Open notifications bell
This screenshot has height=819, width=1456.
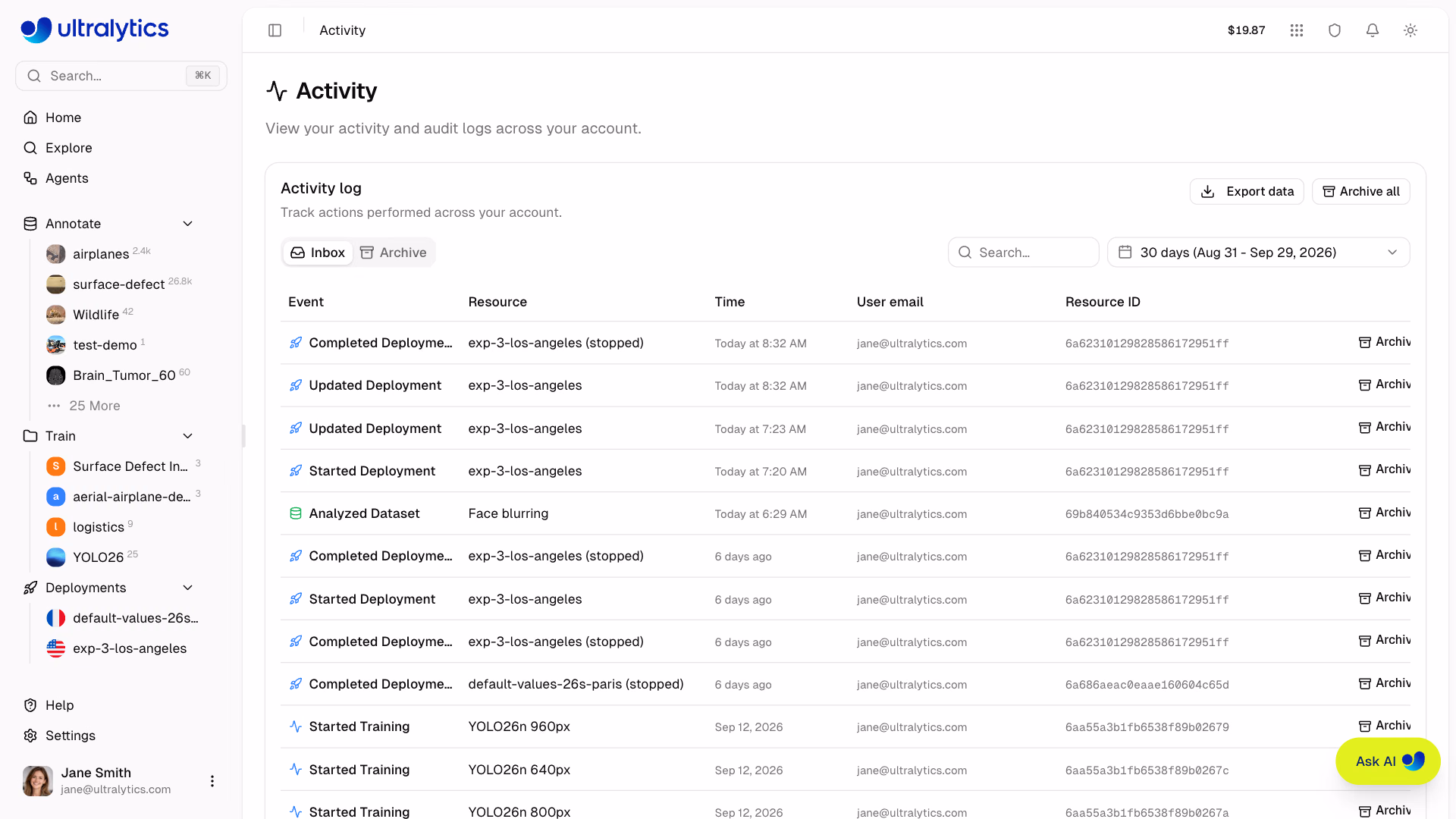click(x=1373, y=30)
